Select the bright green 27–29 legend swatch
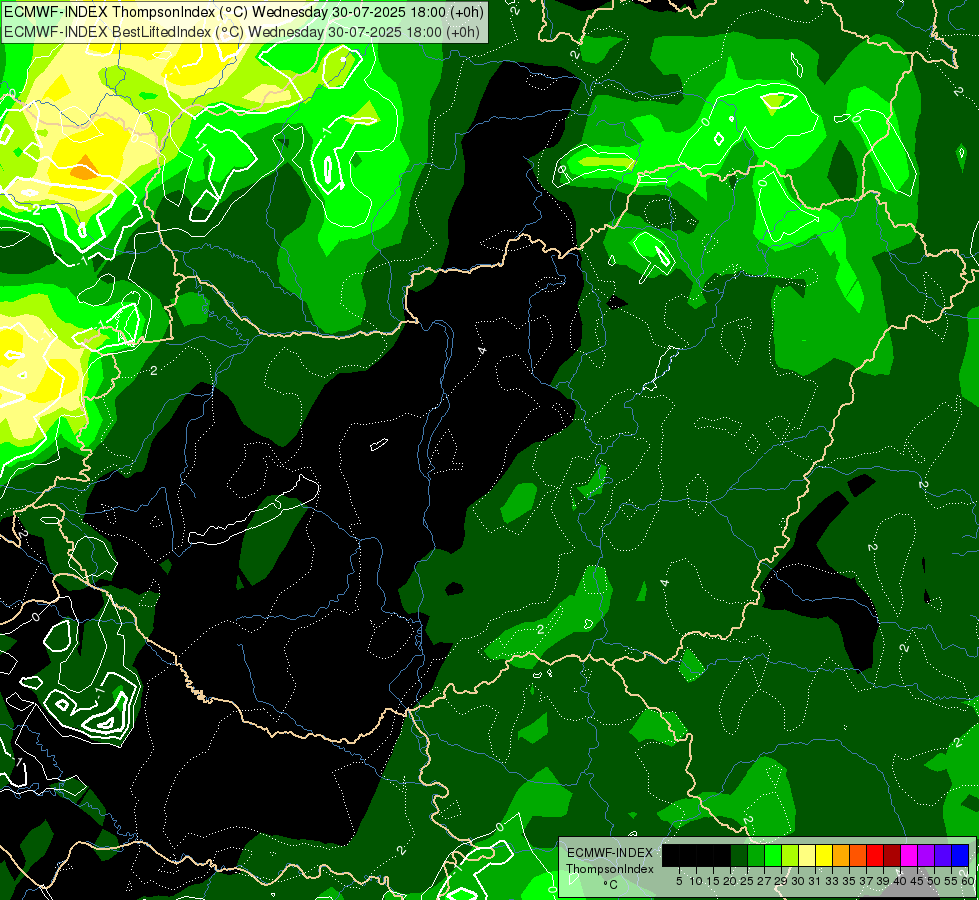This screenshot has width=979, height=900. tap(773, 855)
